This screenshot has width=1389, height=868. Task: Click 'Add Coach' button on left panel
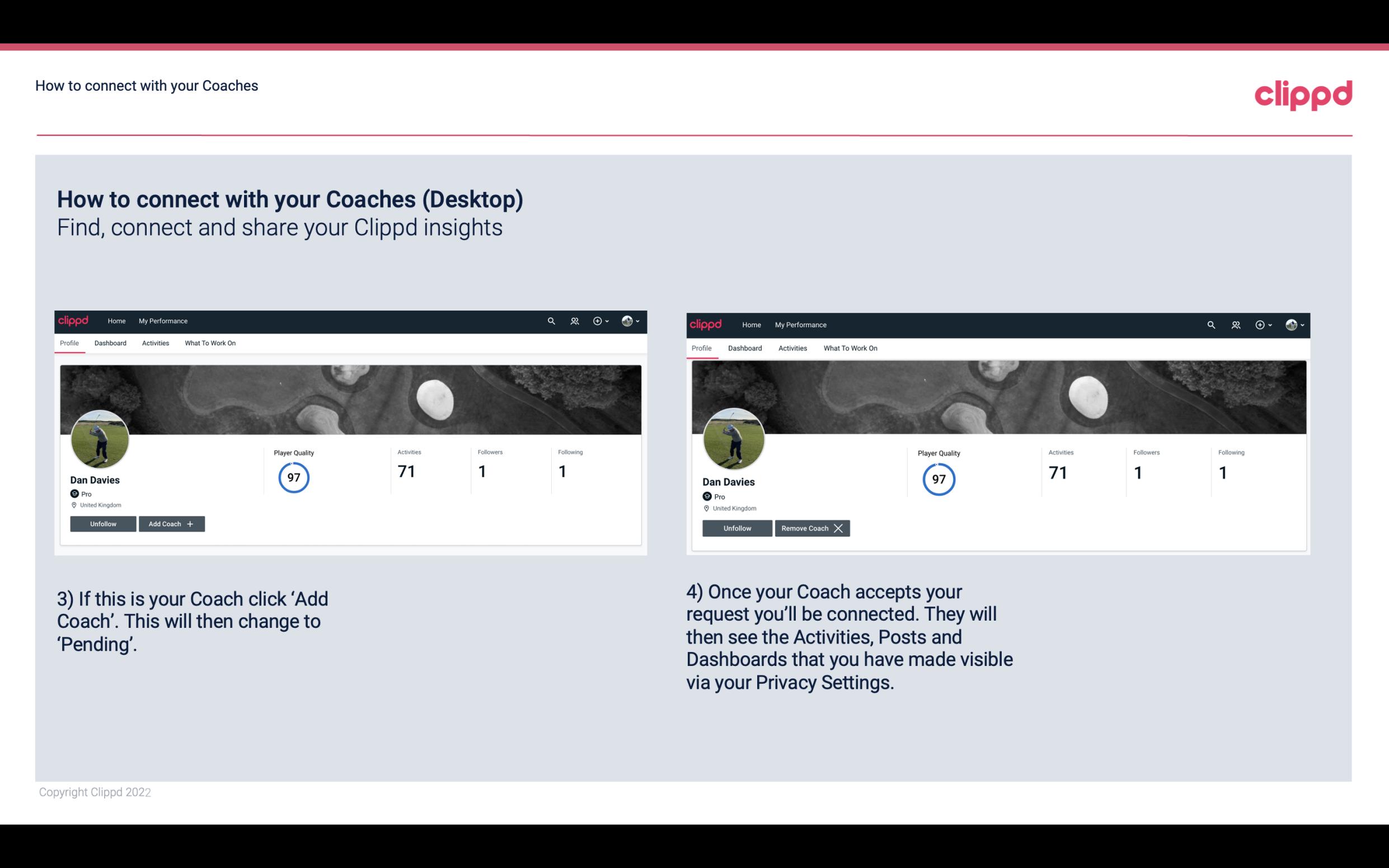[x=171, y=523]
